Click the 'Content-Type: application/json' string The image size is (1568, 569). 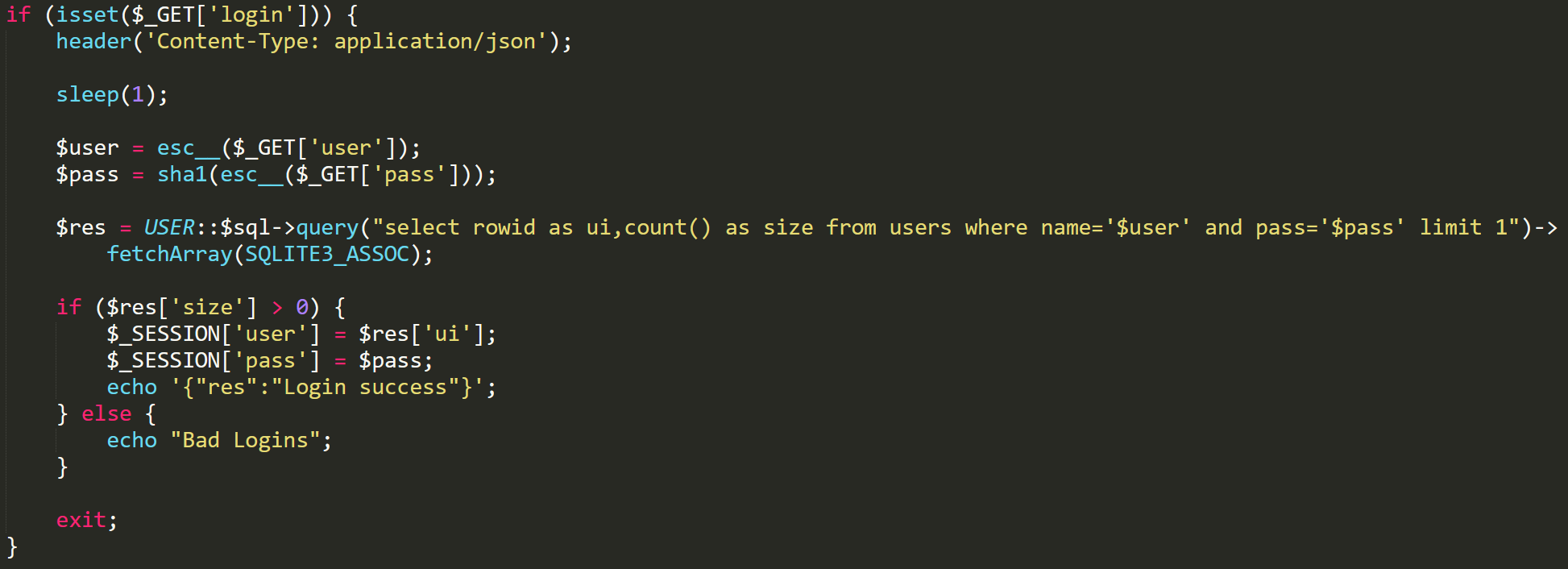coord(346,41)
